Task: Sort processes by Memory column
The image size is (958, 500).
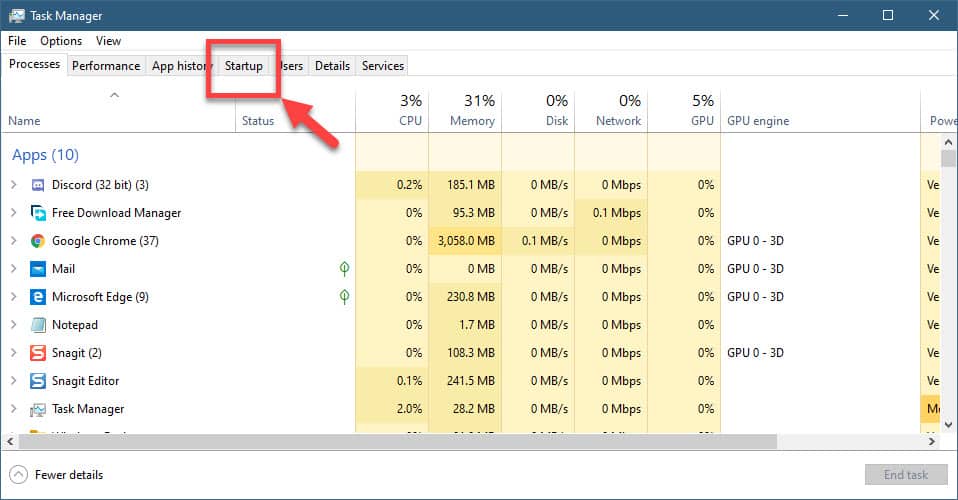Action: pos(466,111)
